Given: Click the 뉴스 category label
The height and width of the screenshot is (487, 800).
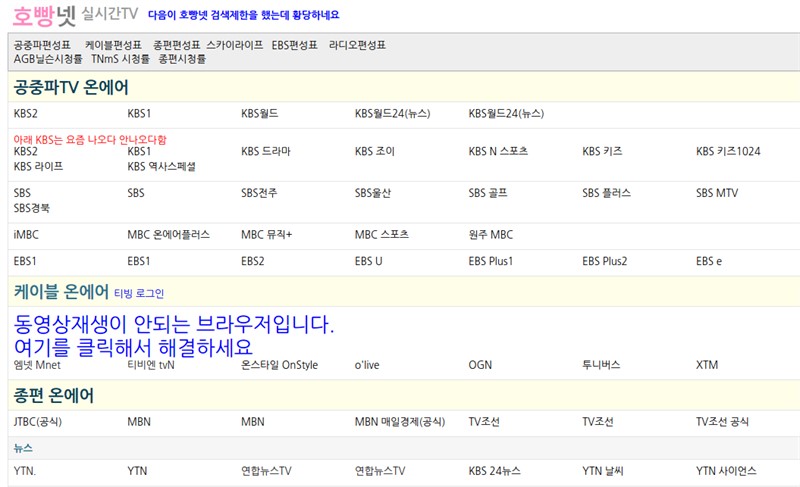Looking at the screenshot, I should 23,448.
